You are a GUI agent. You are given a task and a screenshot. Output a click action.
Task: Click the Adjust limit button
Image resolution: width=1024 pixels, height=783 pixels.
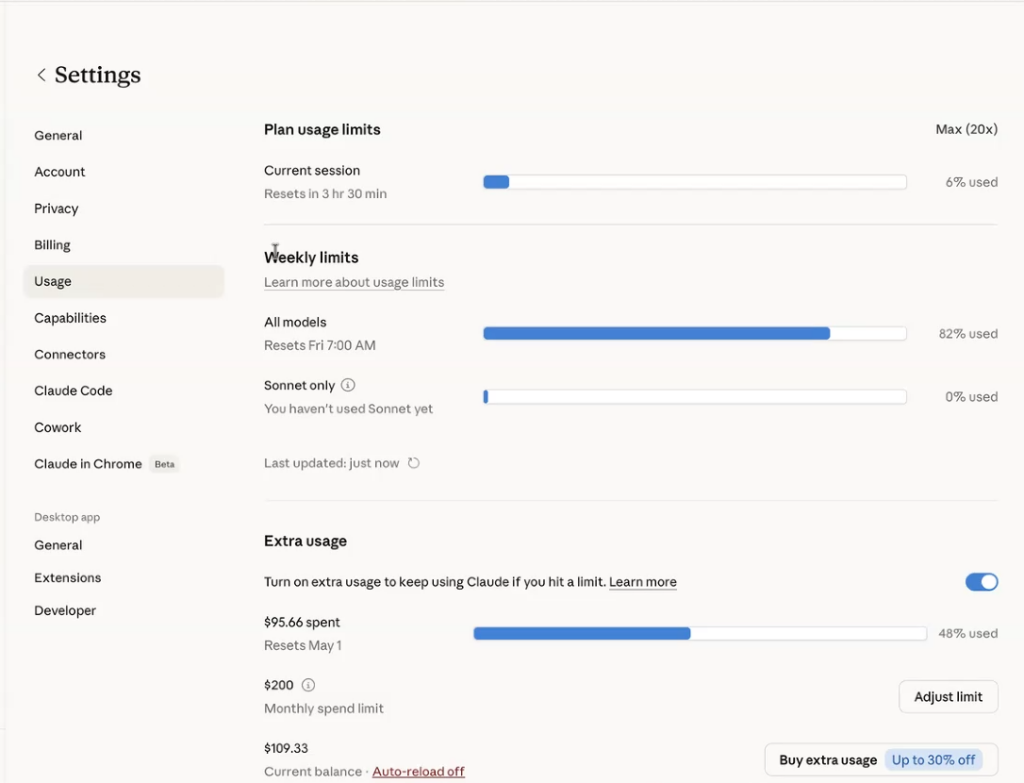[x=948, y=697]
